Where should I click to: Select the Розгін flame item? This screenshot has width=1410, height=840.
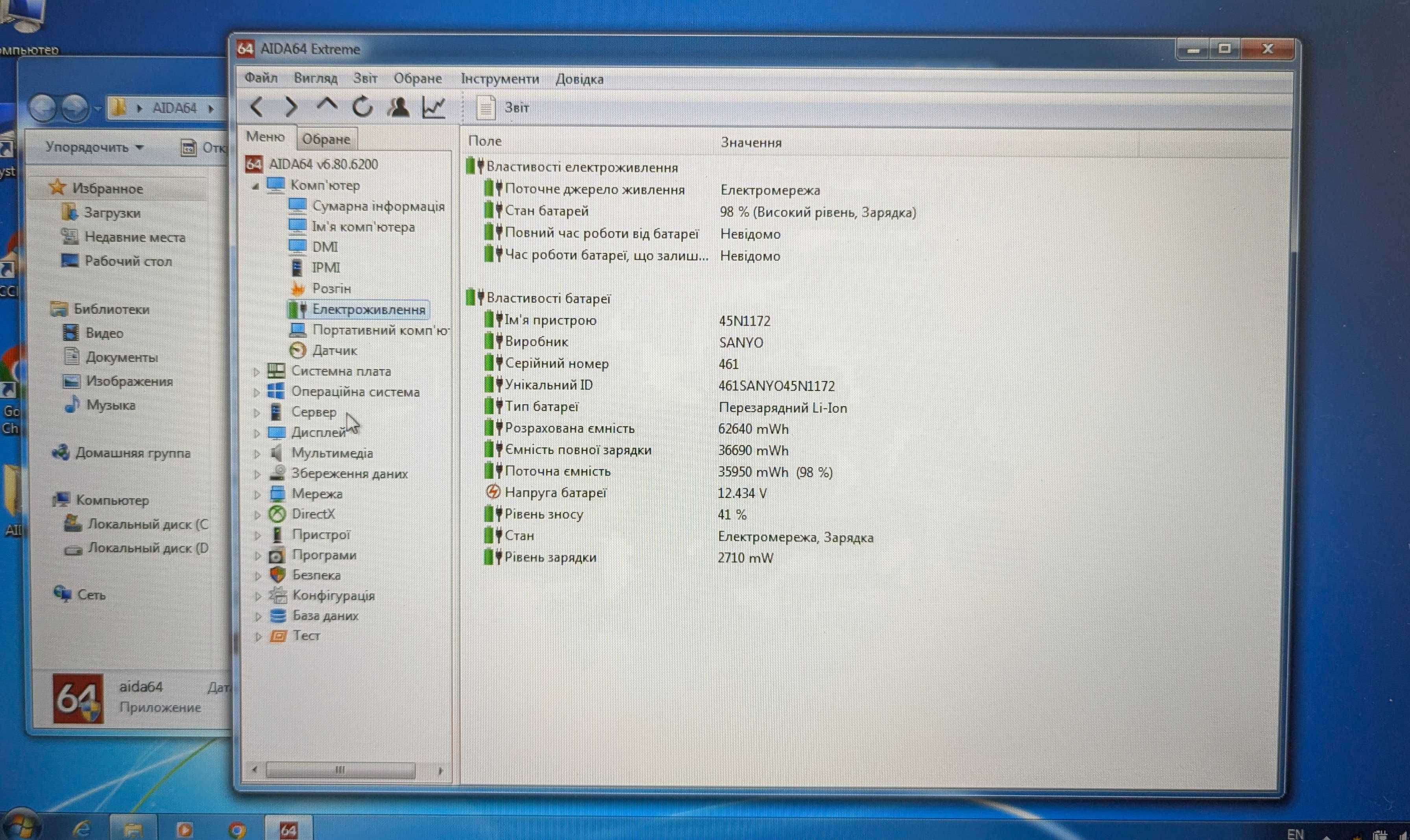pyautogui.click(x=320, y=289)
